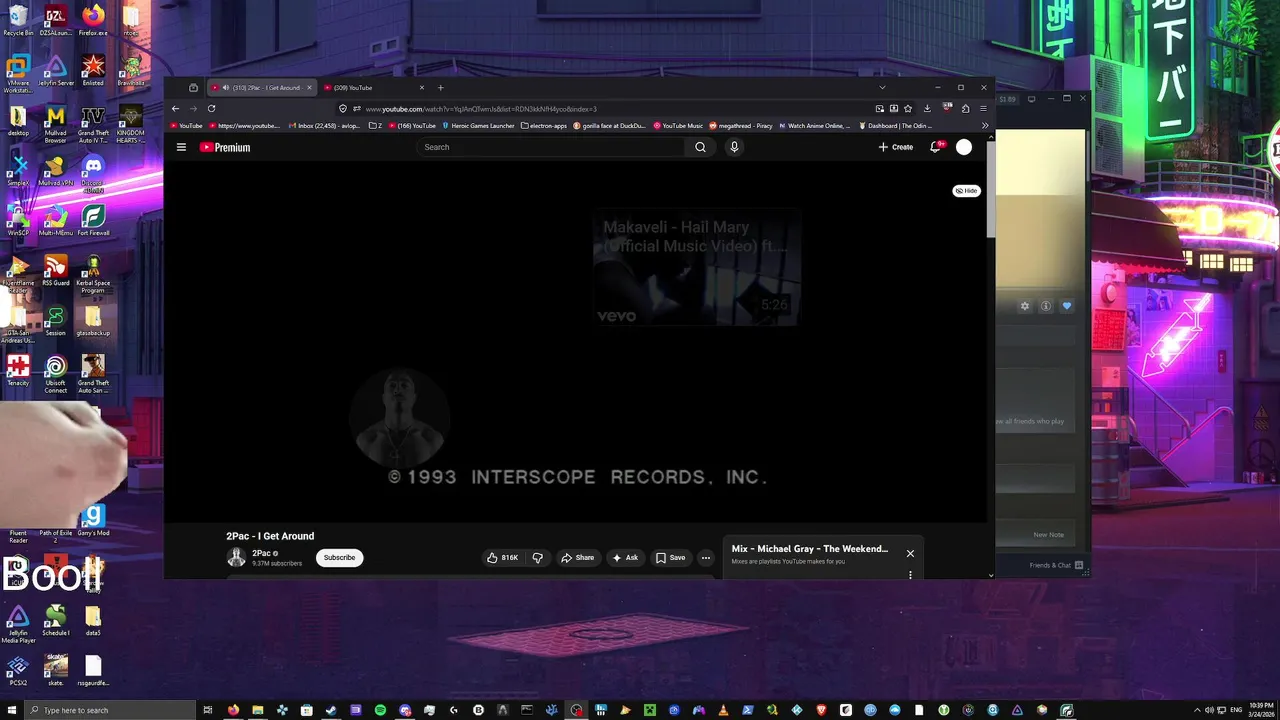Image resolution: width=1280 pixels, height=720 pixels.
Task: Open the YouTube guide hamburger menu
Action: pos(181,147)
